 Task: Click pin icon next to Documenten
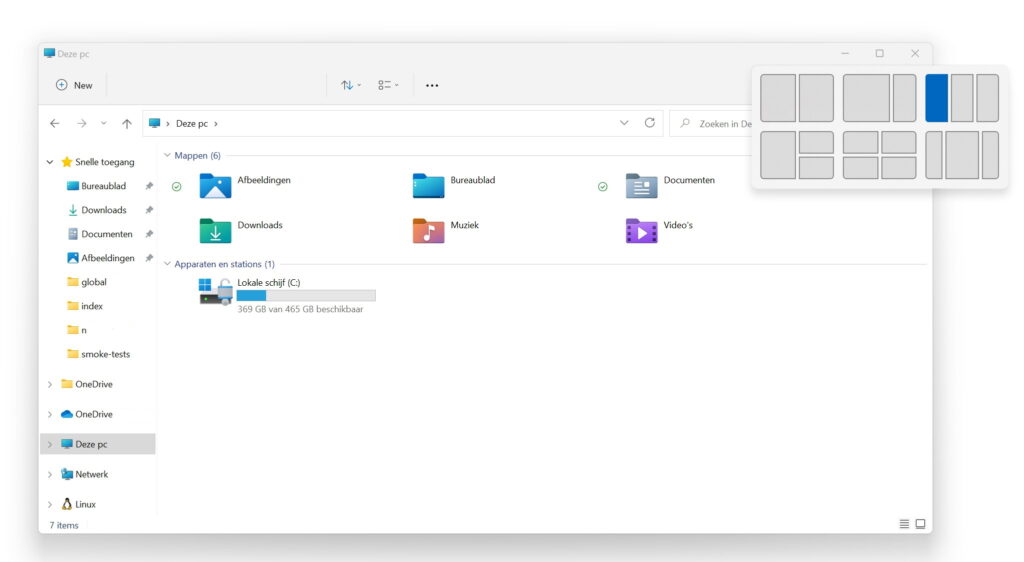point(149,234)
